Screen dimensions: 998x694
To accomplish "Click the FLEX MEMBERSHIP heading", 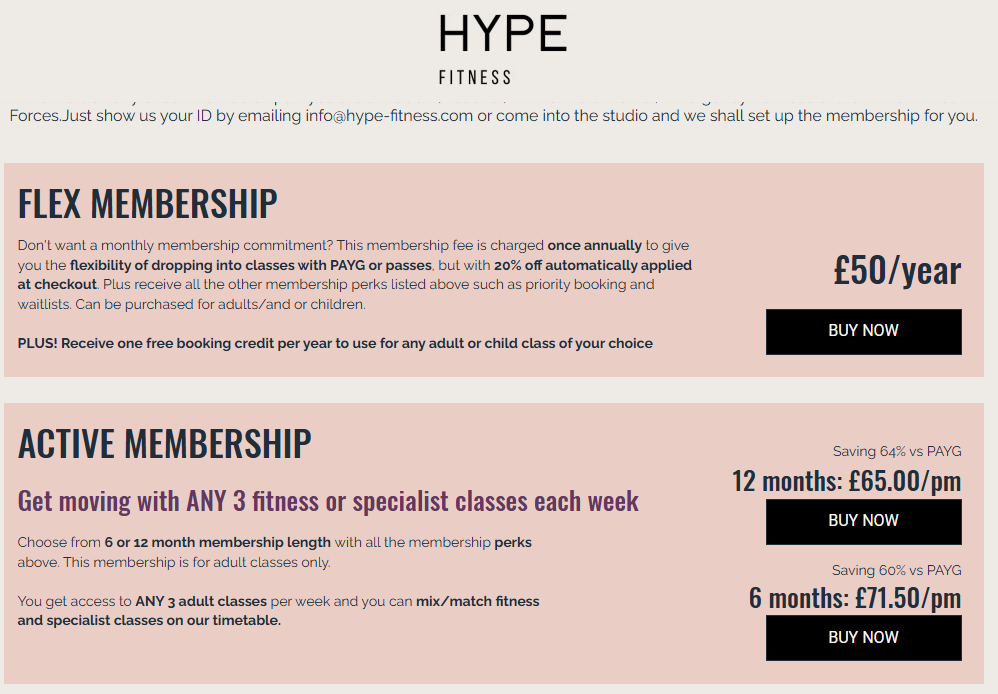I will coord(148,204).
